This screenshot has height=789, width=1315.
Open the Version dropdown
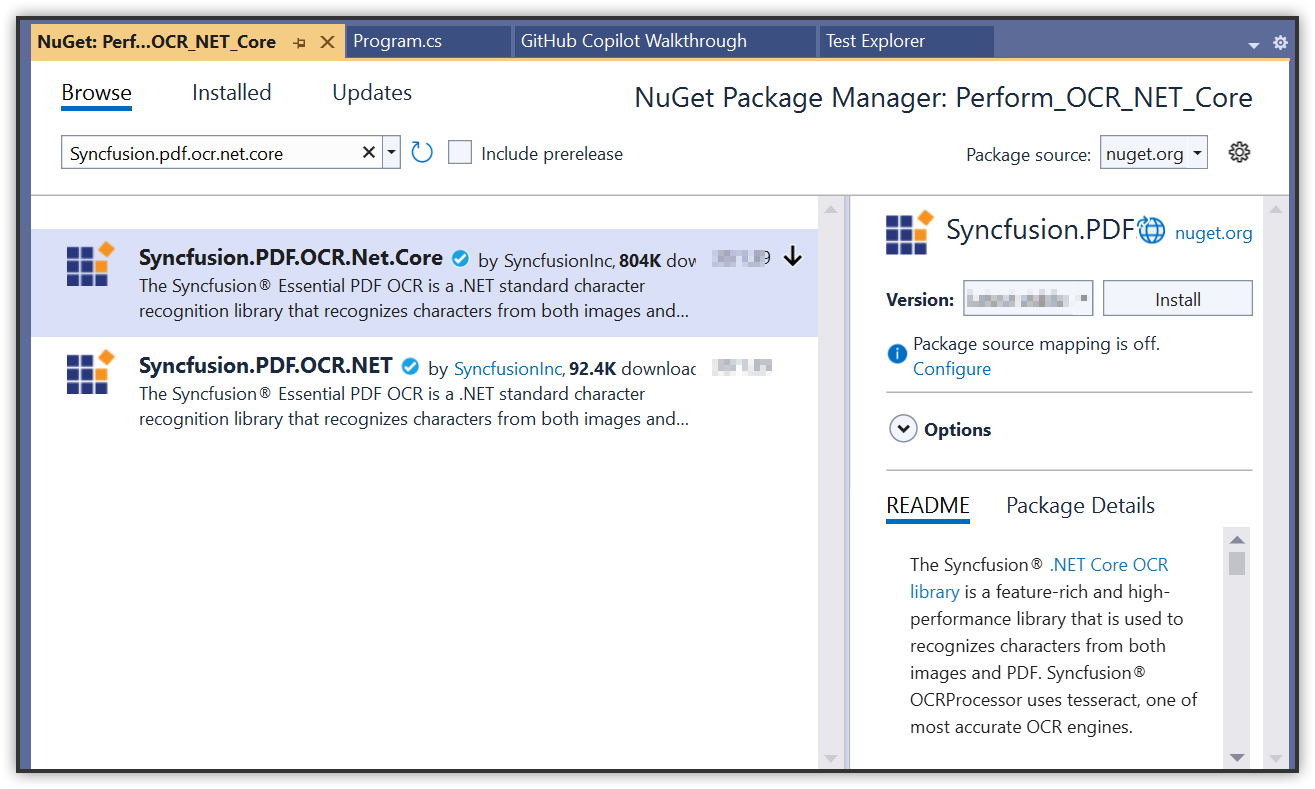pyautogui.click(x=1083, y=297)
